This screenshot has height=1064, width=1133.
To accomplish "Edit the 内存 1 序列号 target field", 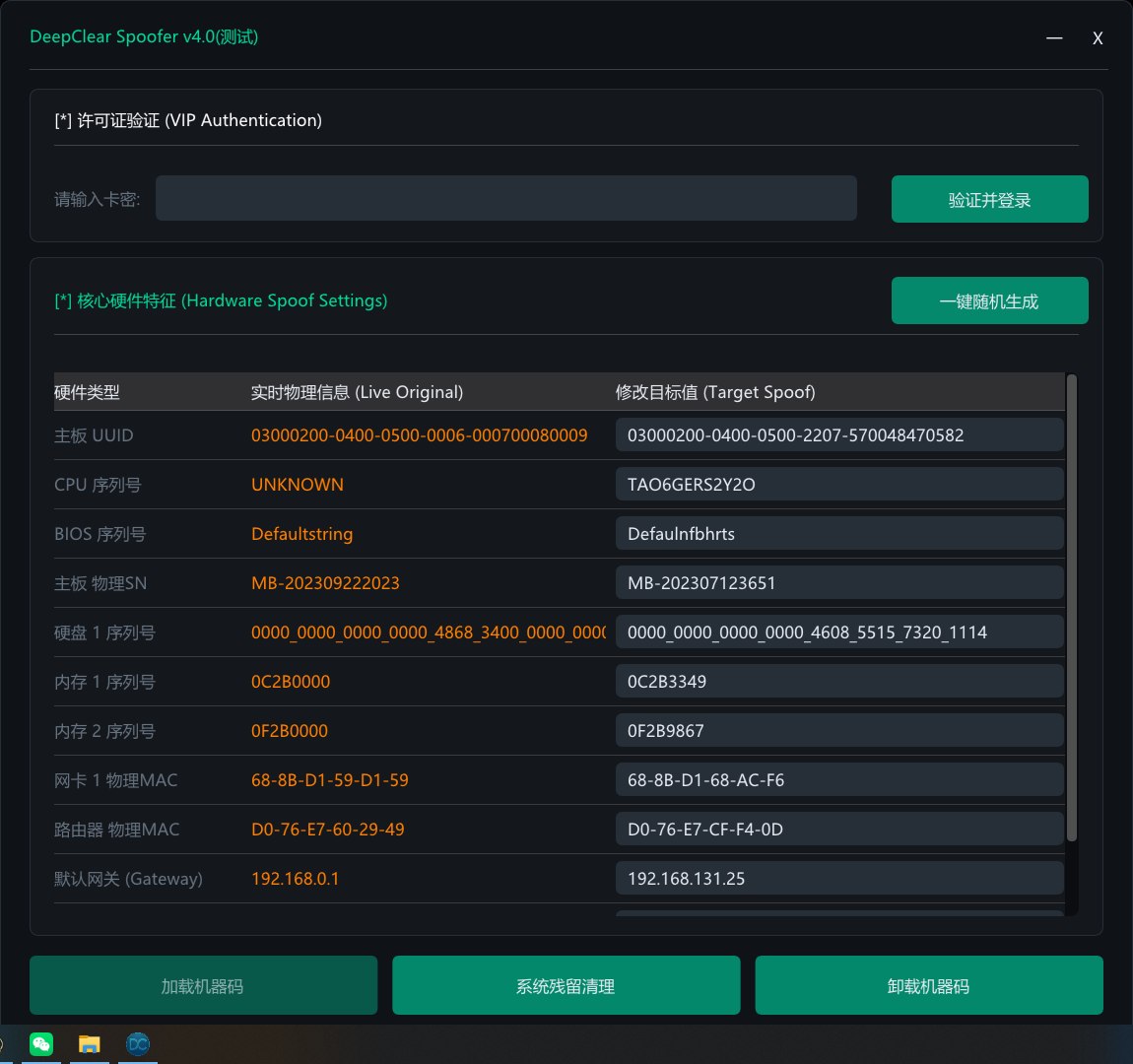I will 838,681.
